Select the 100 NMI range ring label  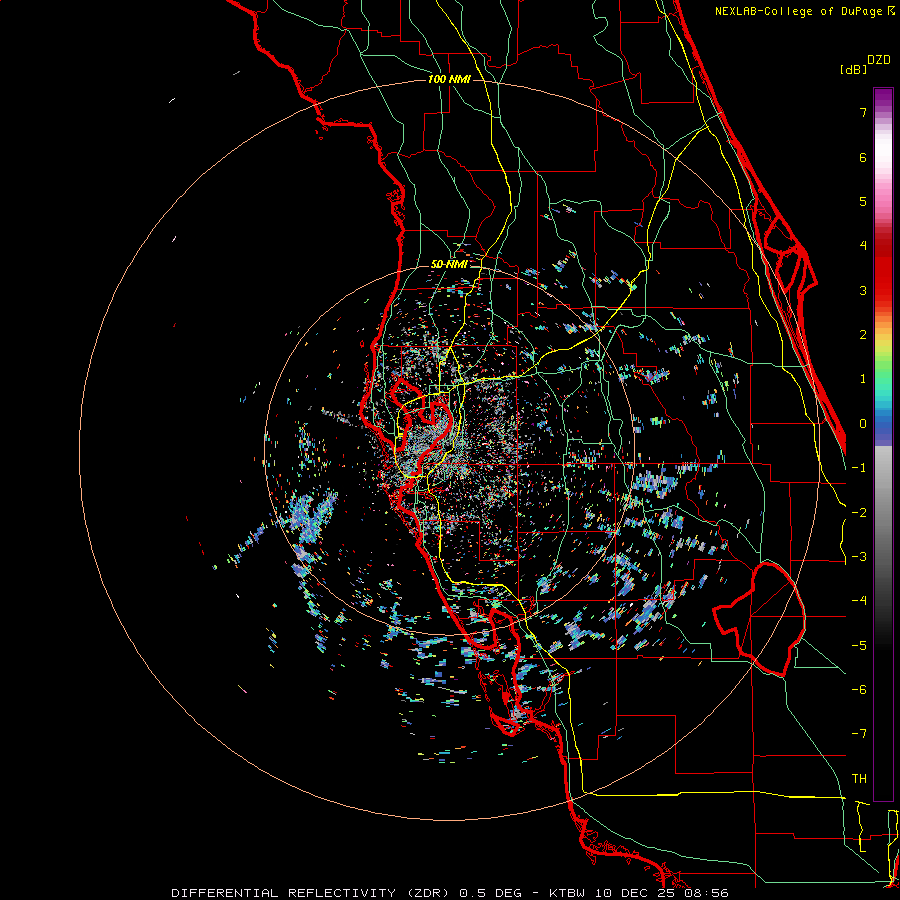(449, 79)
